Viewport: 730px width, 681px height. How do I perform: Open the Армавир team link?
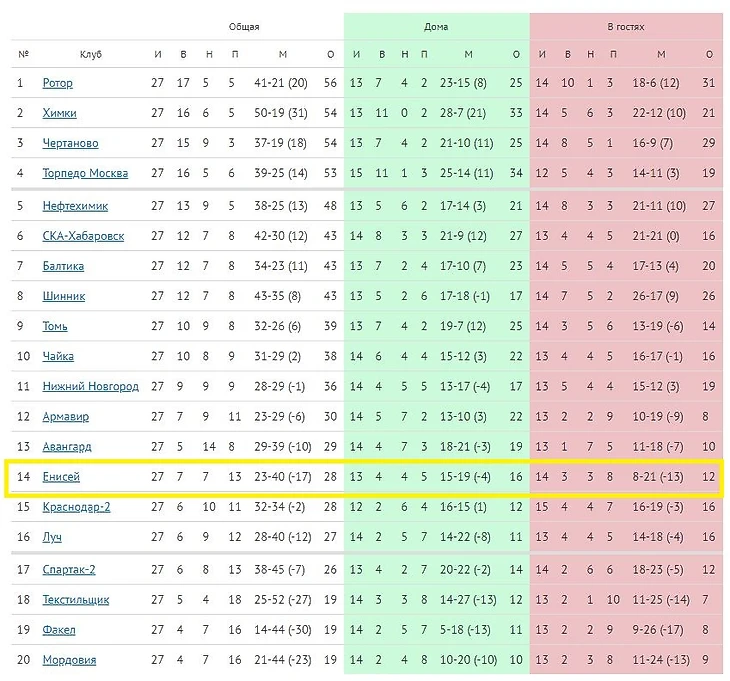pyautogui.click(x=65, y=416)
